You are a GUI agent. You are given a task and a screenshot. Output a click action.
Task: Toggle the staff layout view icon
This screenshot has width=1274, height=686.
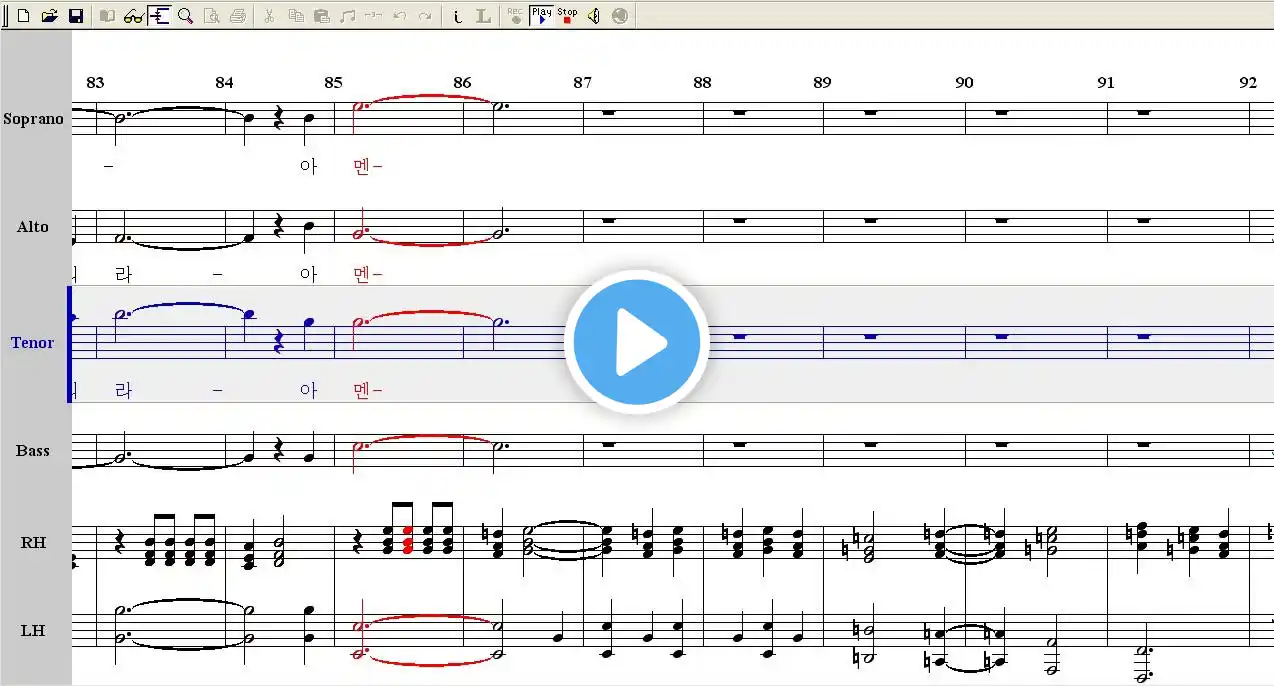(159, 16)
